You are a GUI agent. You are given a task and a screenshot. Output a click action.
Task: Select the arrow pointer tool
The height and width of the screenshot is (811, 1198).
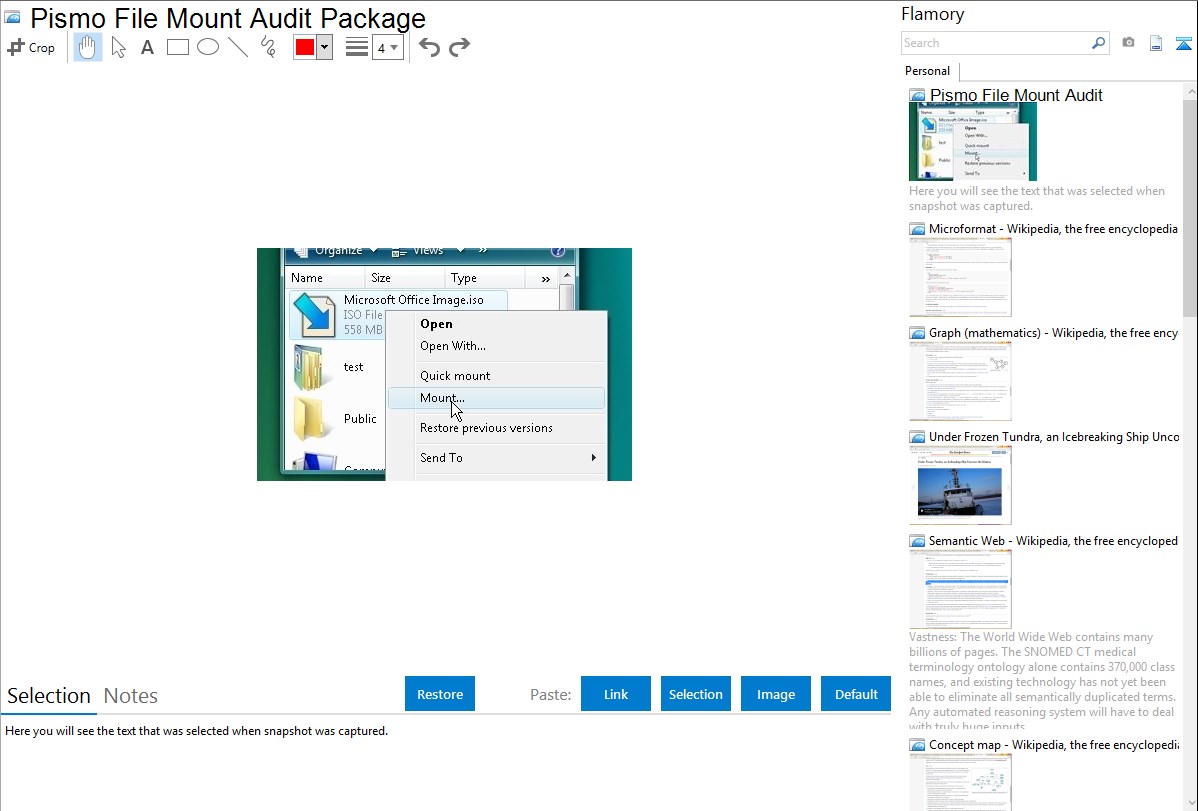pos(118,47)
